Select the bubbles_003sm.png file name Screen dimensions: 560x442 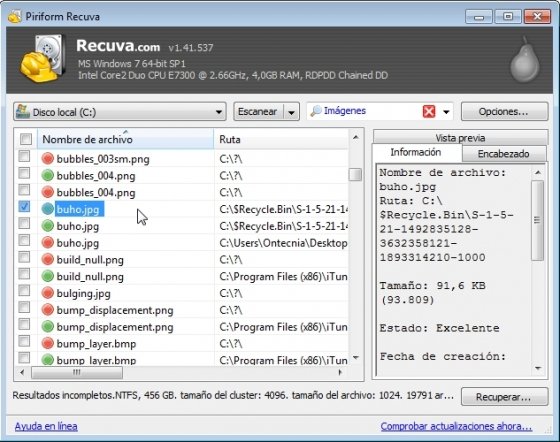click(x=103, y=159)
